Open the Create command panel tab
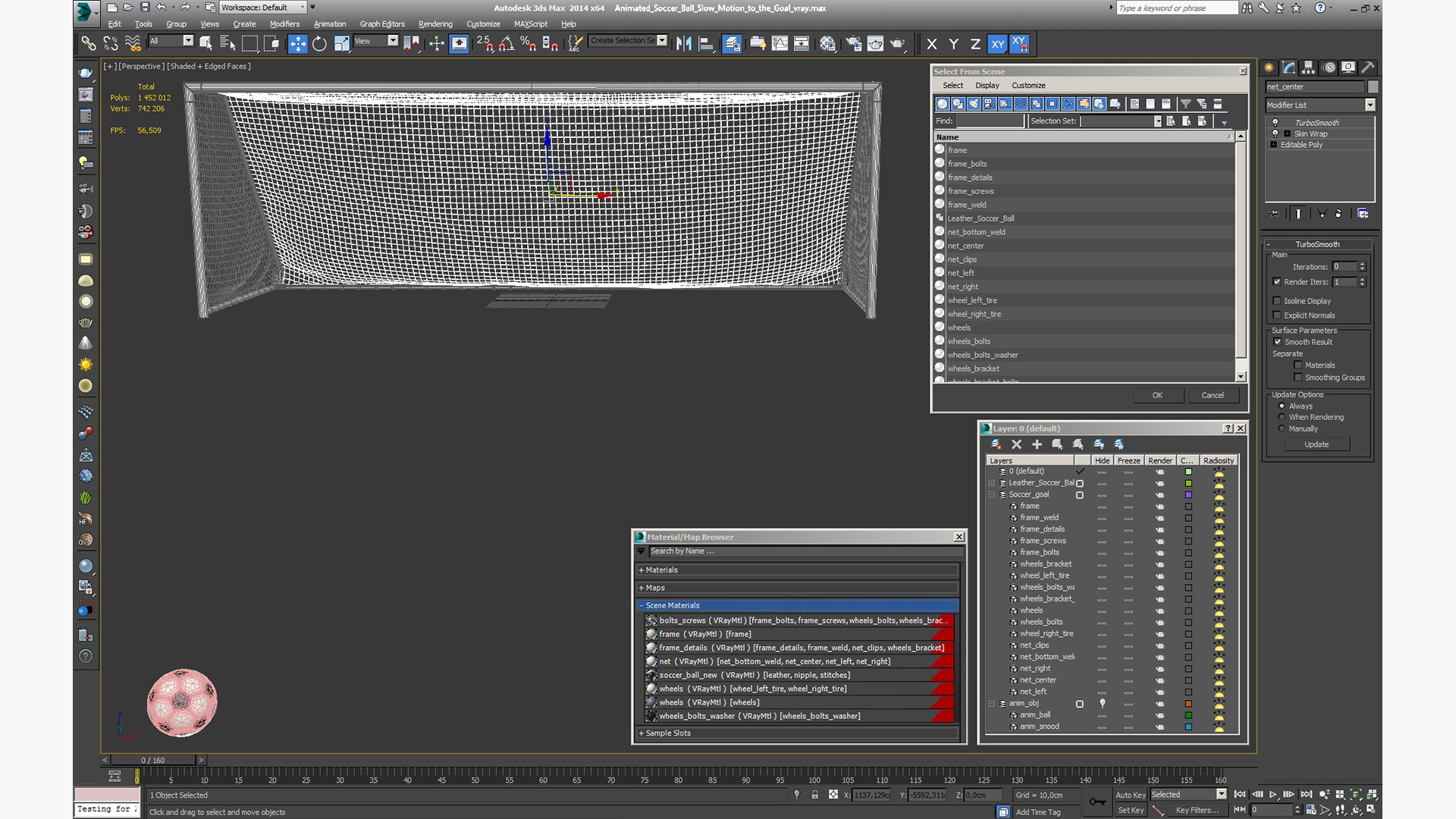Viewport: 1456px width, 819px height. (1269, 67)
